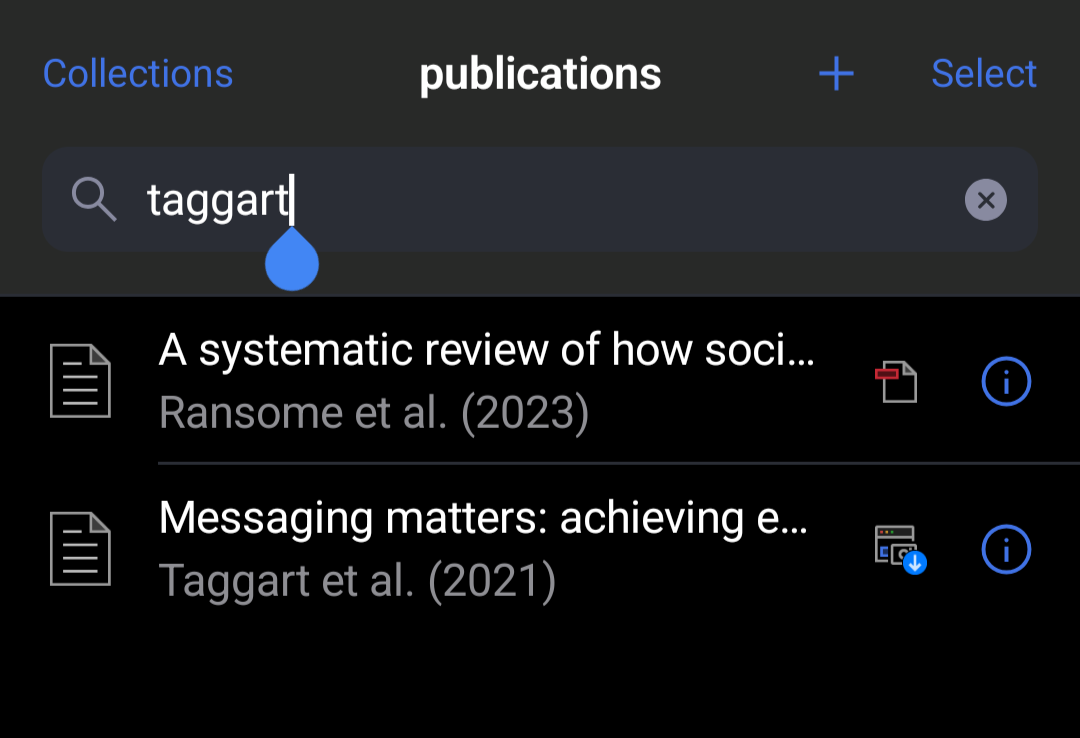Tap Select to choose multiple items
The height and width of the screenshot is (738, 1080).
[x=984, y=74]
